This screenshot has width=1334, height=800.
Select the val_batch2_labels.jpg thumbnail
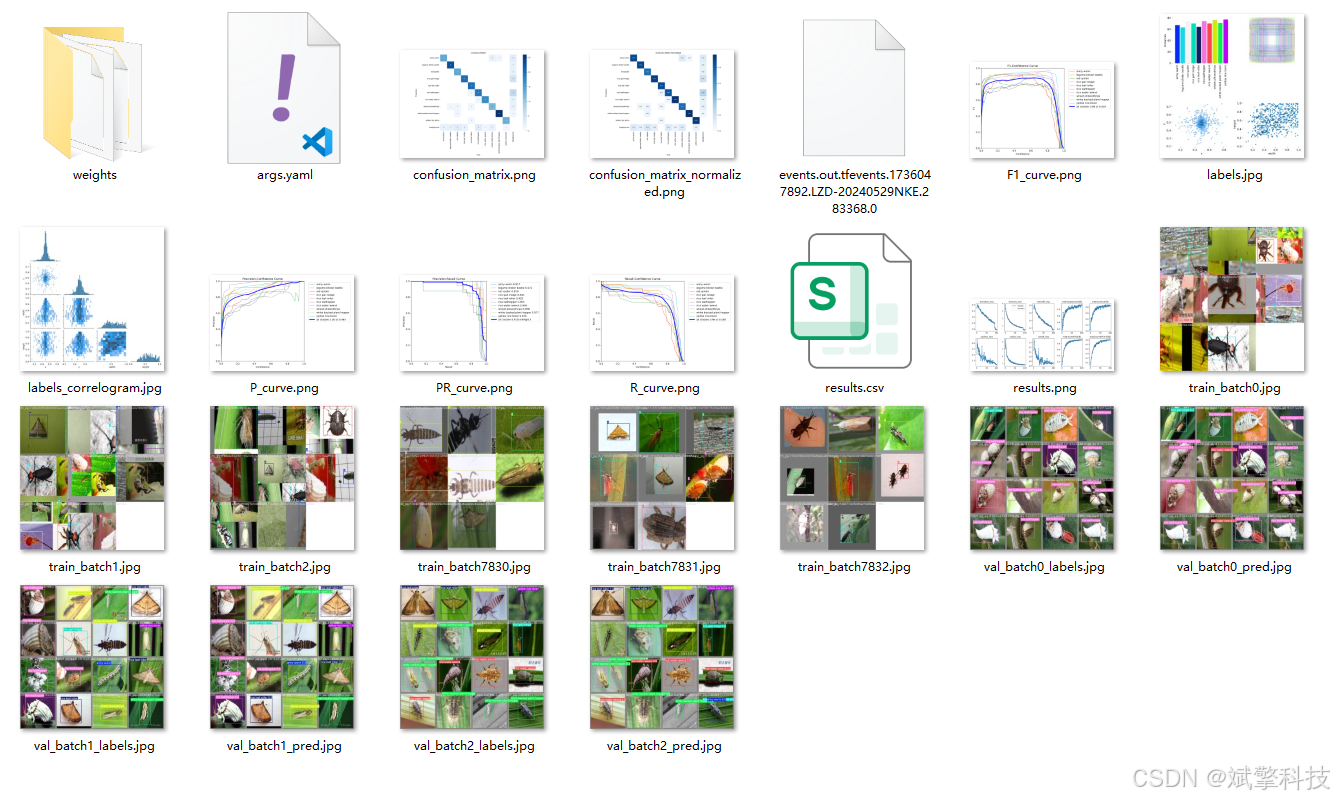(474, 657)
